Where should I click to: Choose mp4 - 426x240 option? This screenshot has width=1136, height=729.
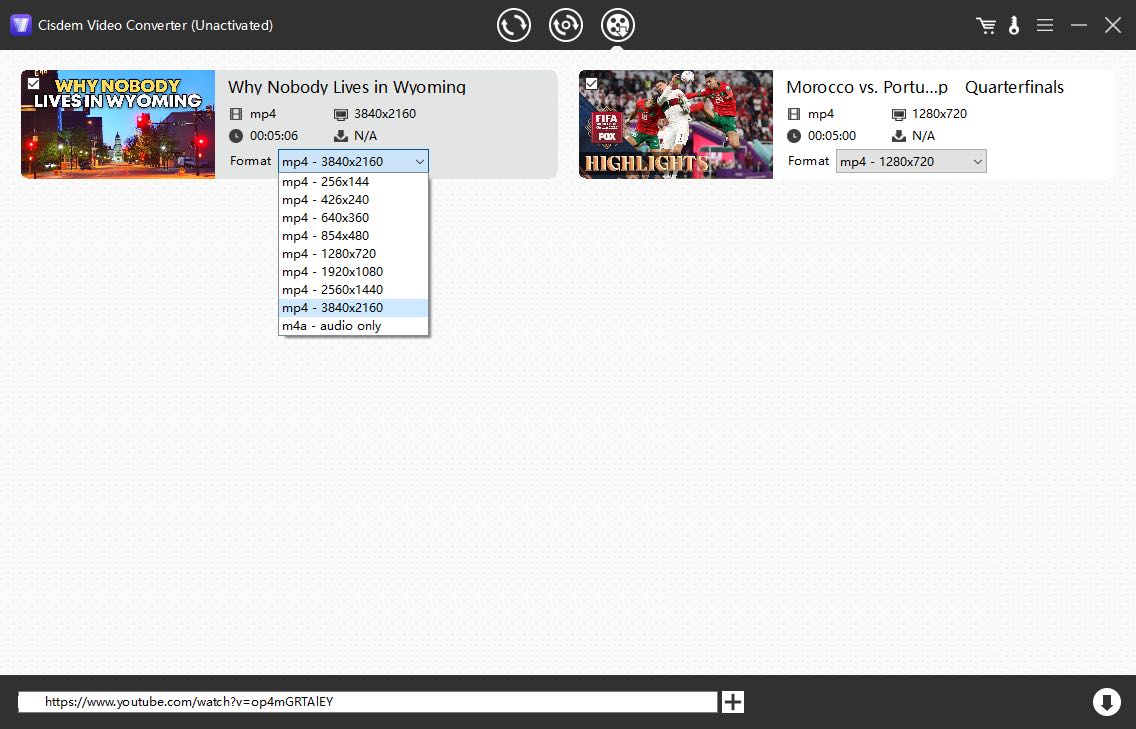click(x=354, y=200)
